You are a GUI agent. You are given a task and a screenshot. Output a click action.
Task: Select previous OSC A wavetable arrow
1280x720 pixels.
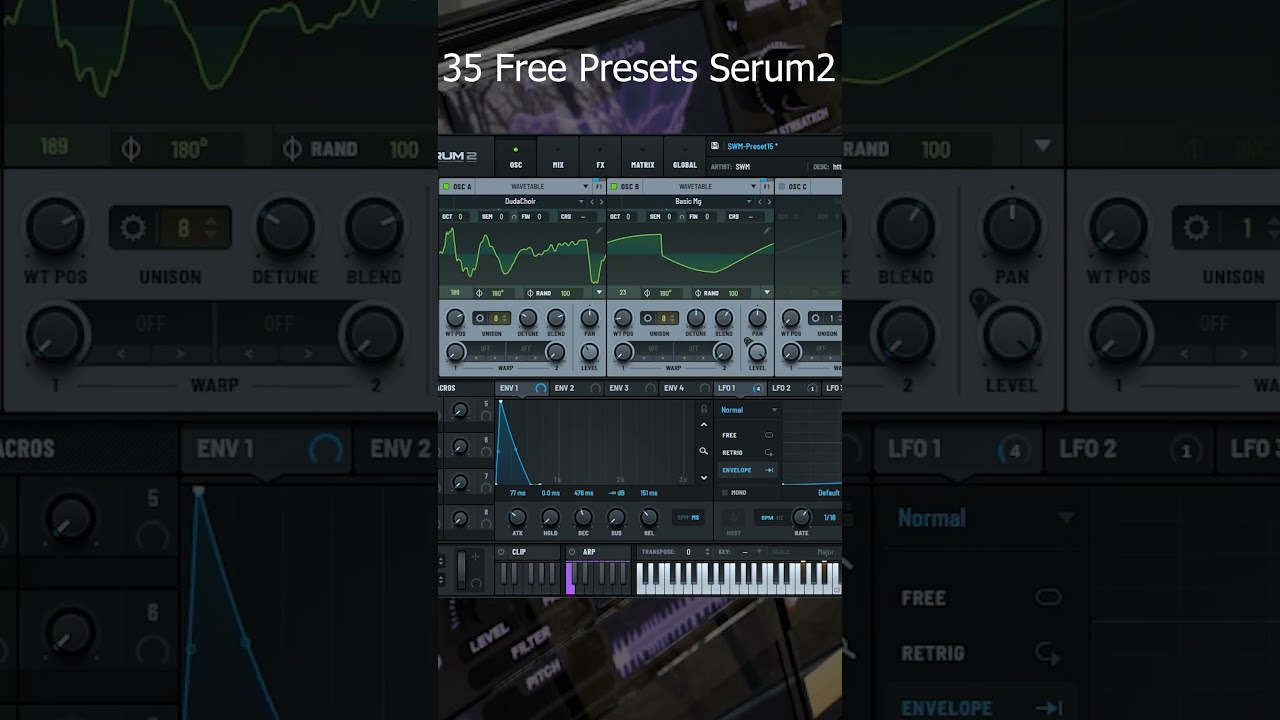(591, 201)
